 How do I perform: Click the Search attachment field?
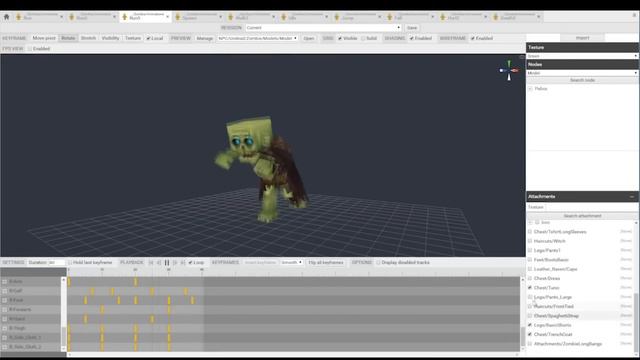pos(582,216)
